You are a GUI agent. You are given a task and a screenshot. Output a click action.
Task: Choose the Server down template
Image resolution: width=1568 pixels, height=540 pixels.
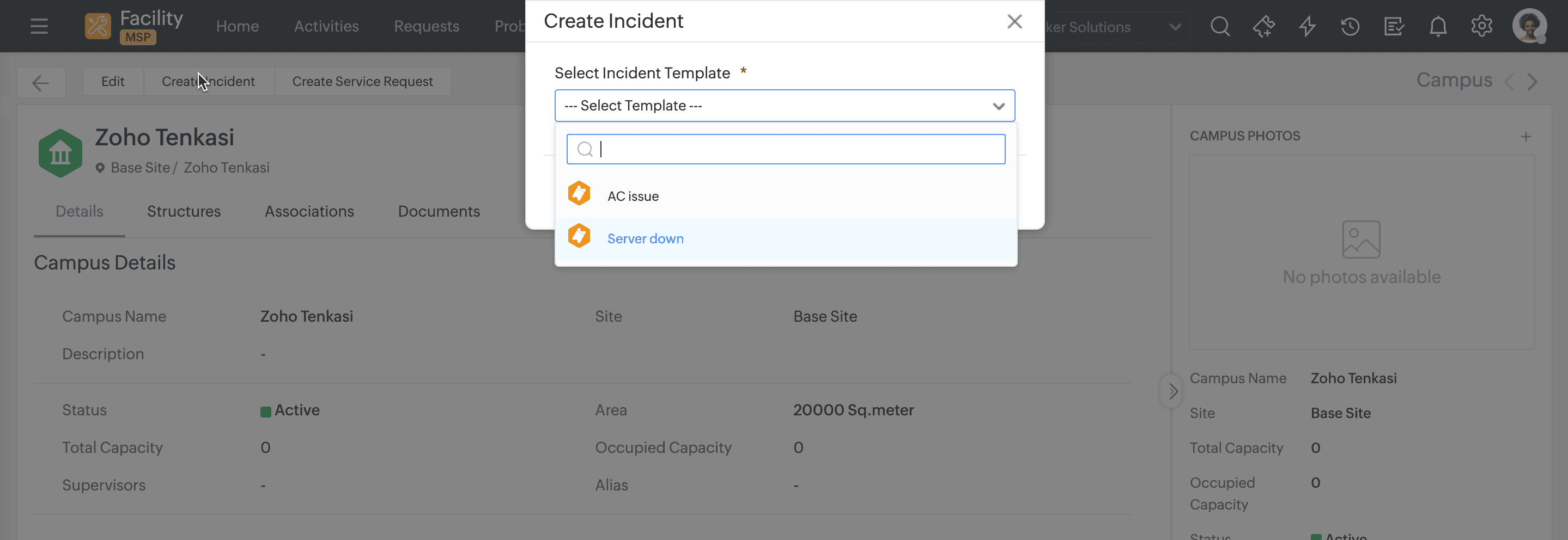click(645, 238)
